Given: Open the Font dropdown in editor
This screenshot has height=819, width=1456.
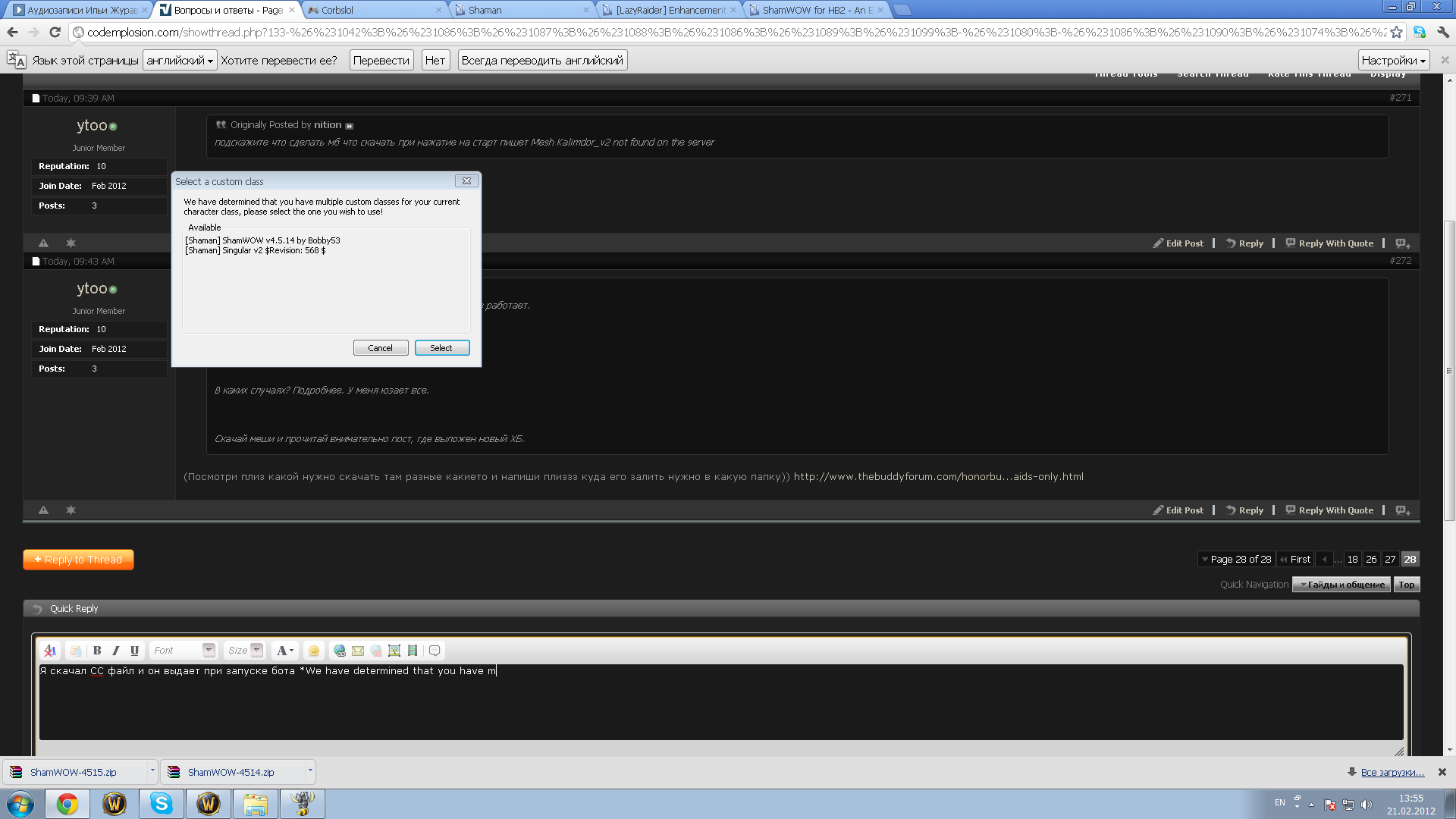Looking at the screenshot, I should [x=184, y=651].
